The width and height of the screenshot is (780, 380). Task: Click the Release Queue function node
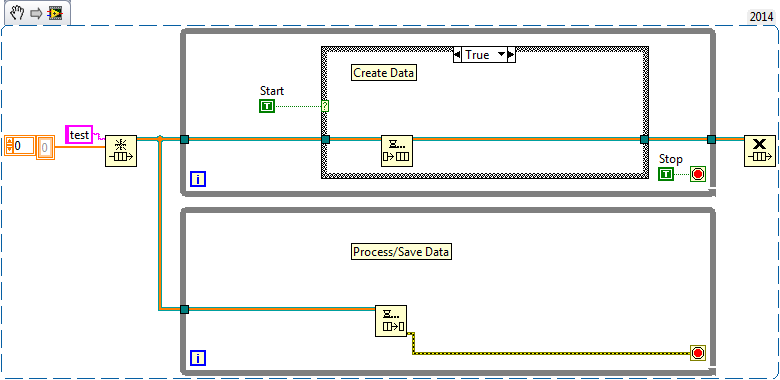pyautogui.click(x=760, y=150)
